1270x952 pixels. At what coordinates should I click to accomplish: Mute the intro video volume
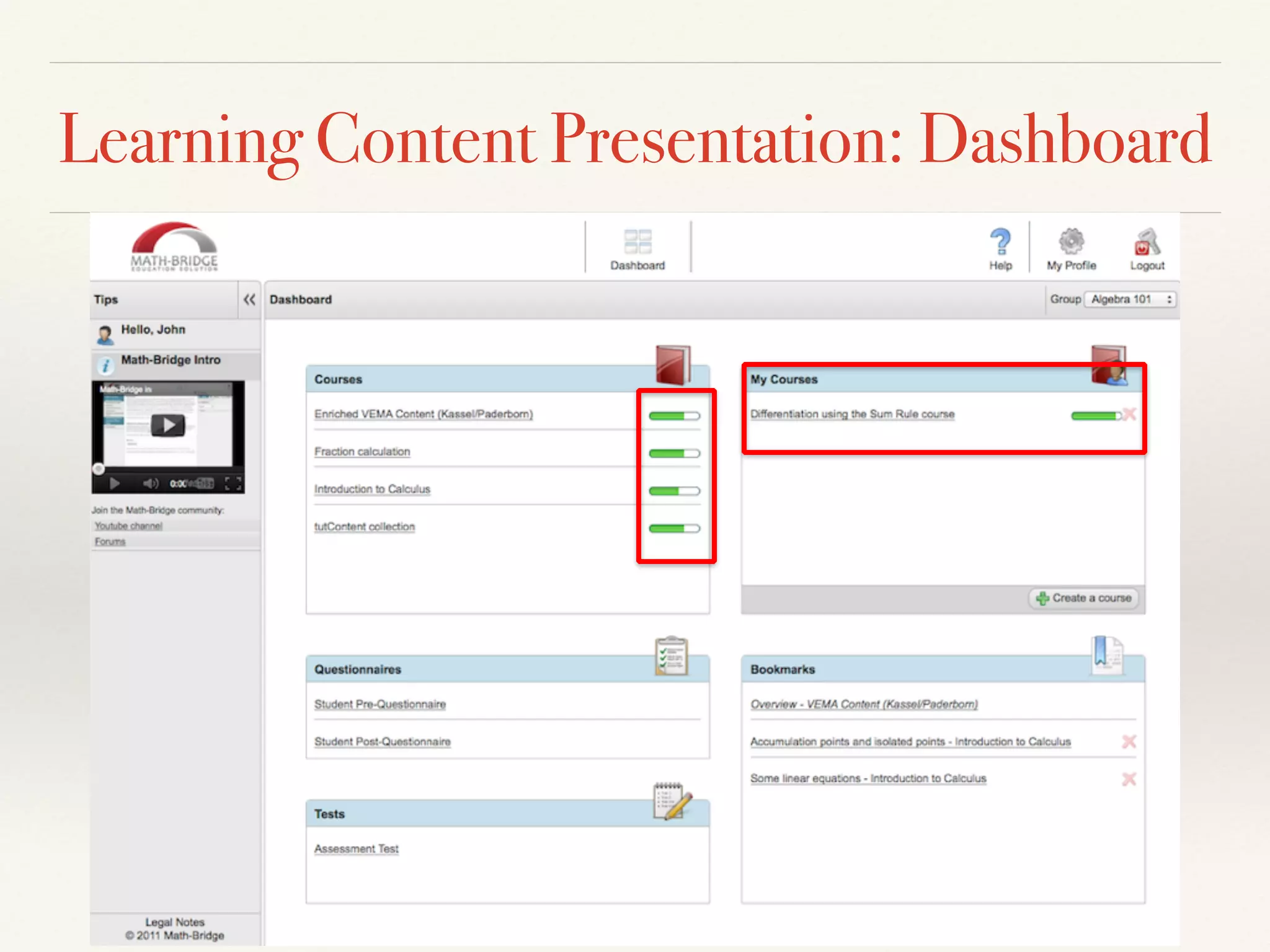(151, 483)
